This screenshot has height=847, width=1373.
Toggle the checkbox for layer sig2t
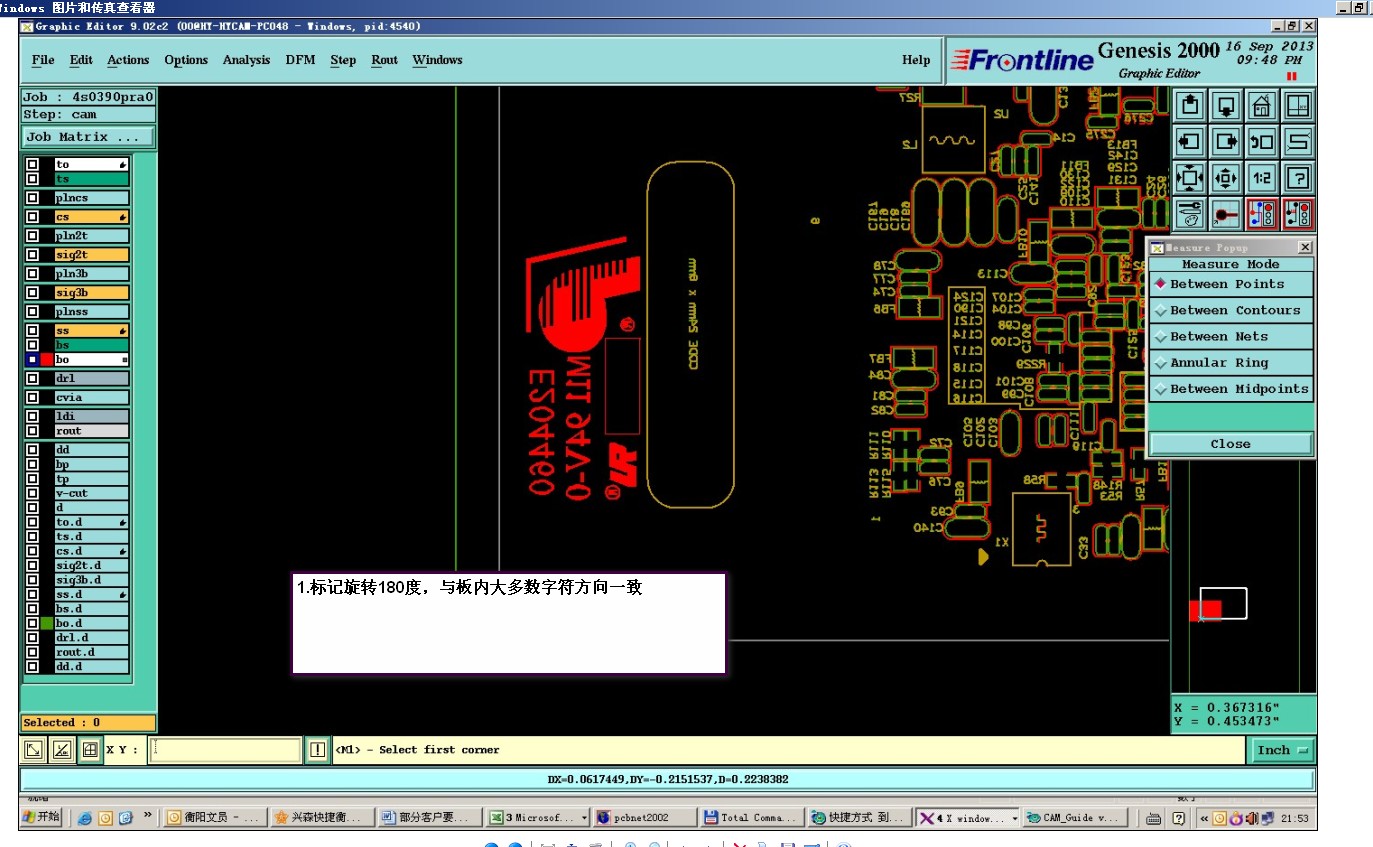point(33,255)
